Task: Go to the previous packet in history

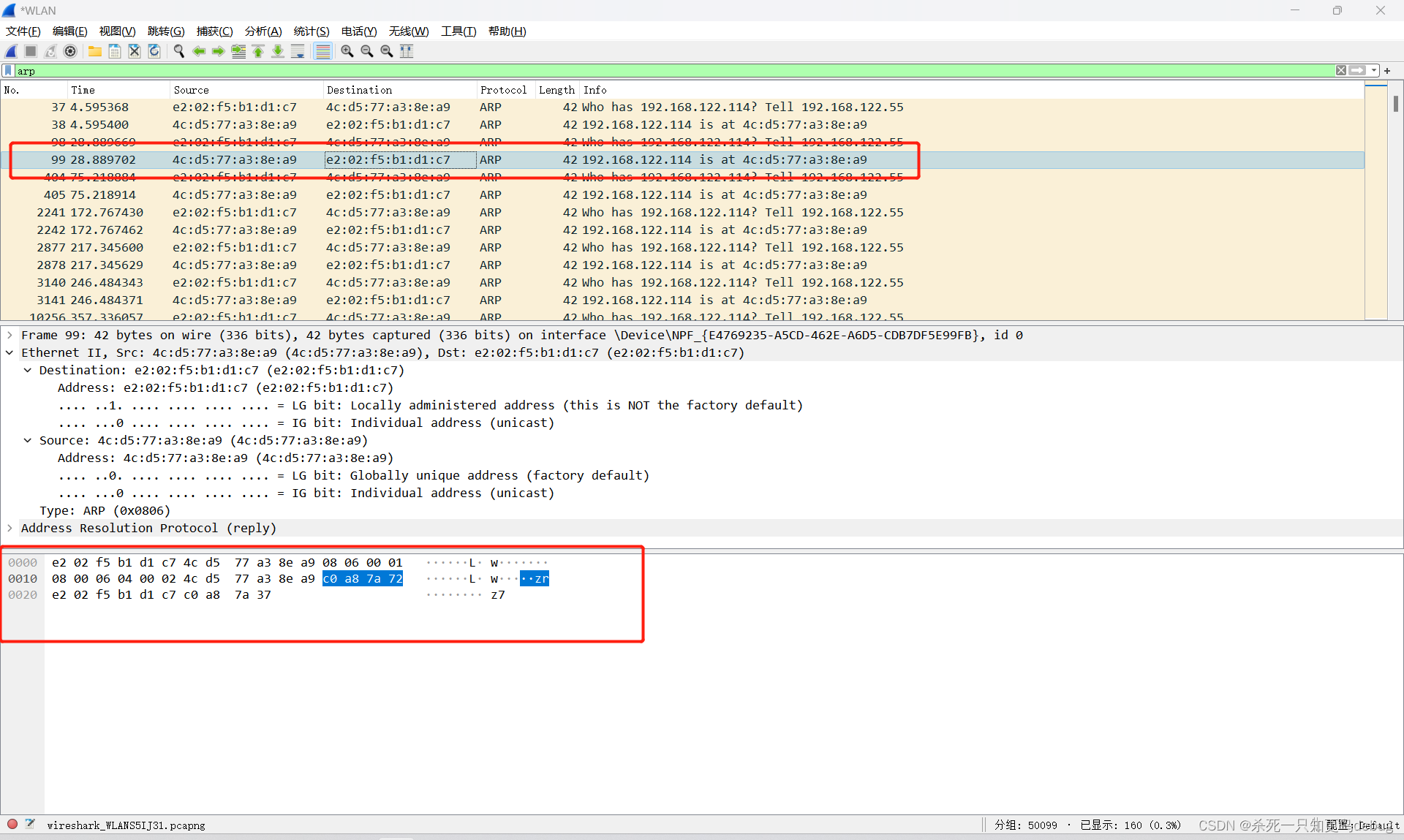Action: coord(199,51)
